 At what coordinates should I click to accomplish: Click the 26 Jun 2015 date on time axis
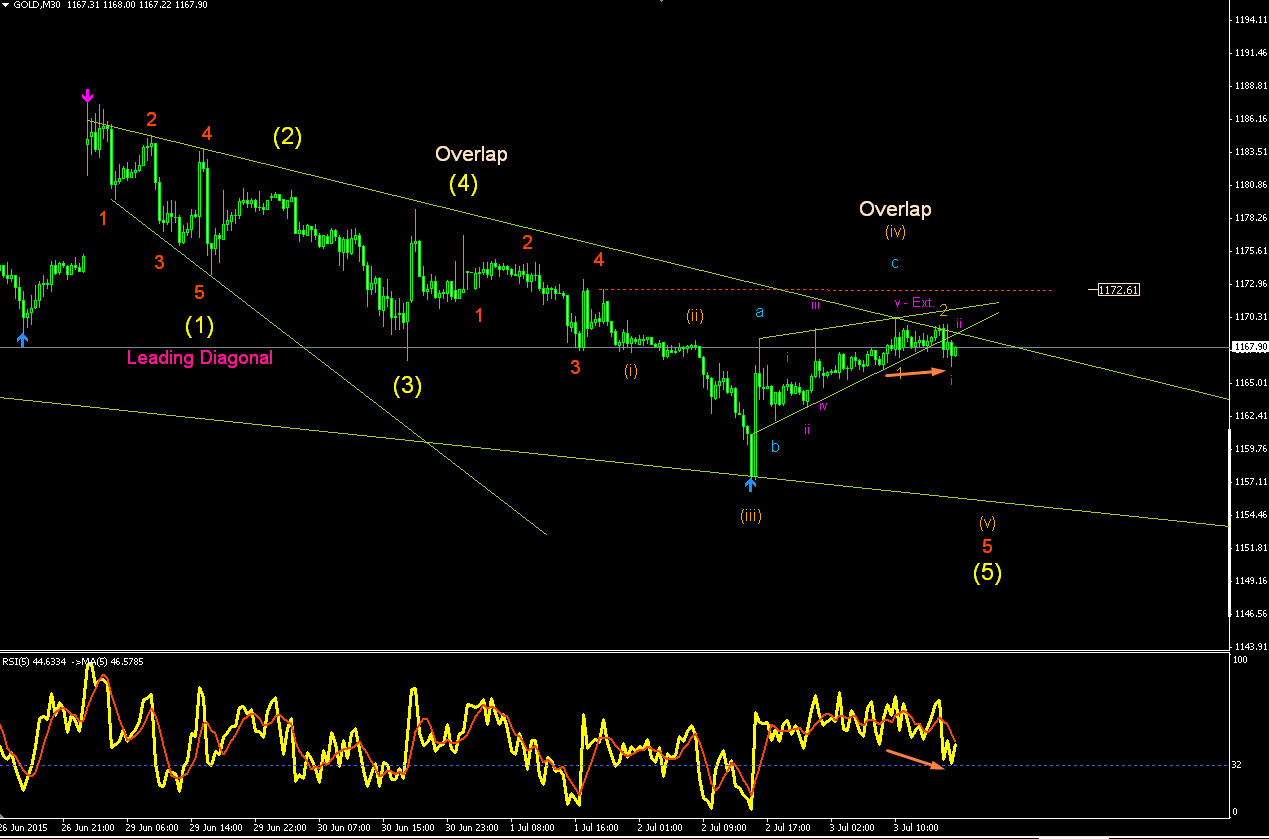tap(25, 828)
